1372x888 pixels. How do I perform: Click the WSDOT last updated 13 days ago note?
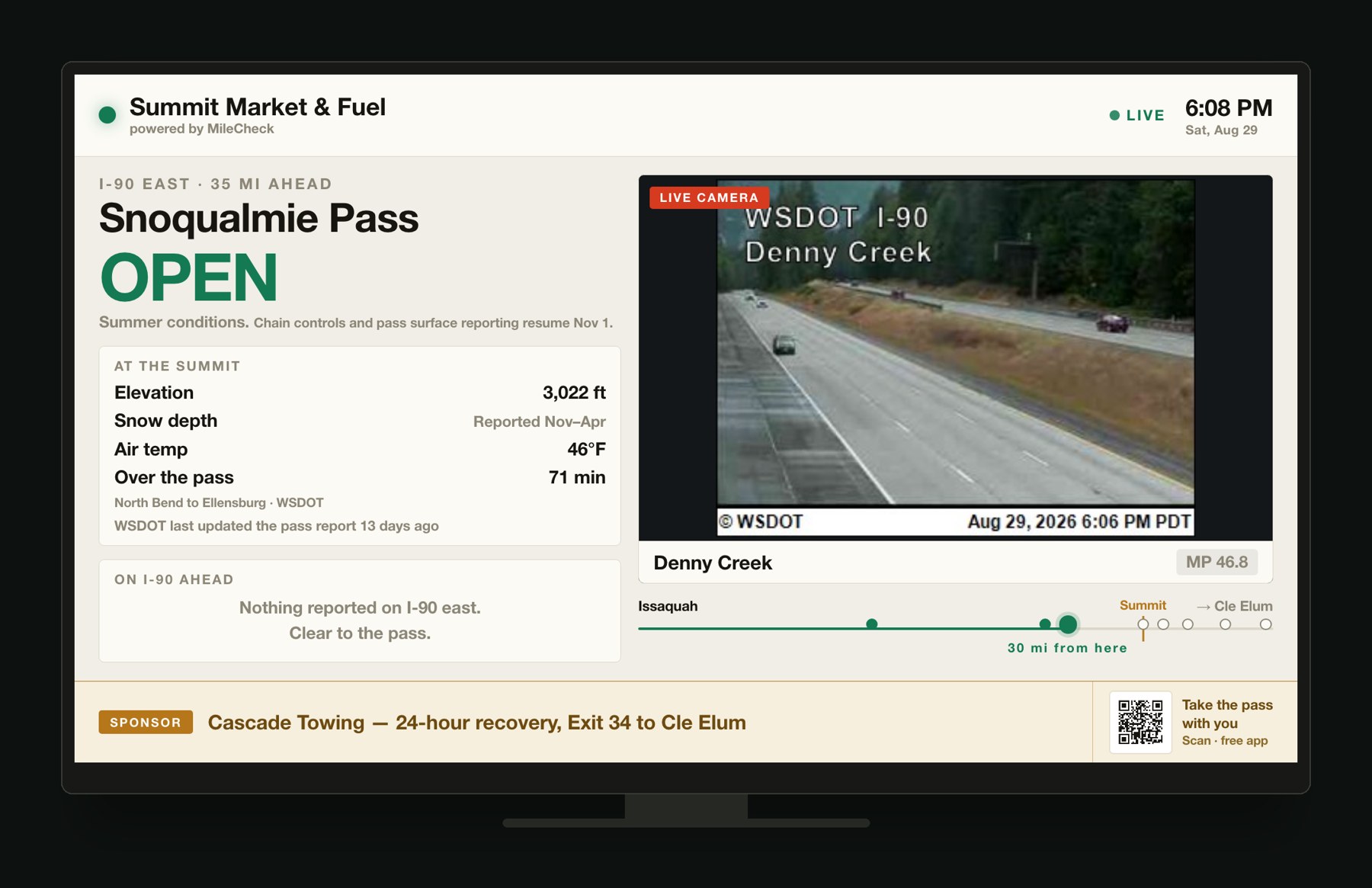tap(277, 526)
